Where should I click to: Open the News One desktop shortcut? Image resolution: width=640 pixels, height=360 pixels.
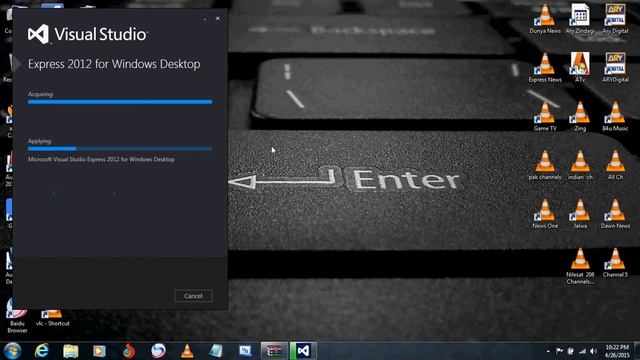point(545,214)
